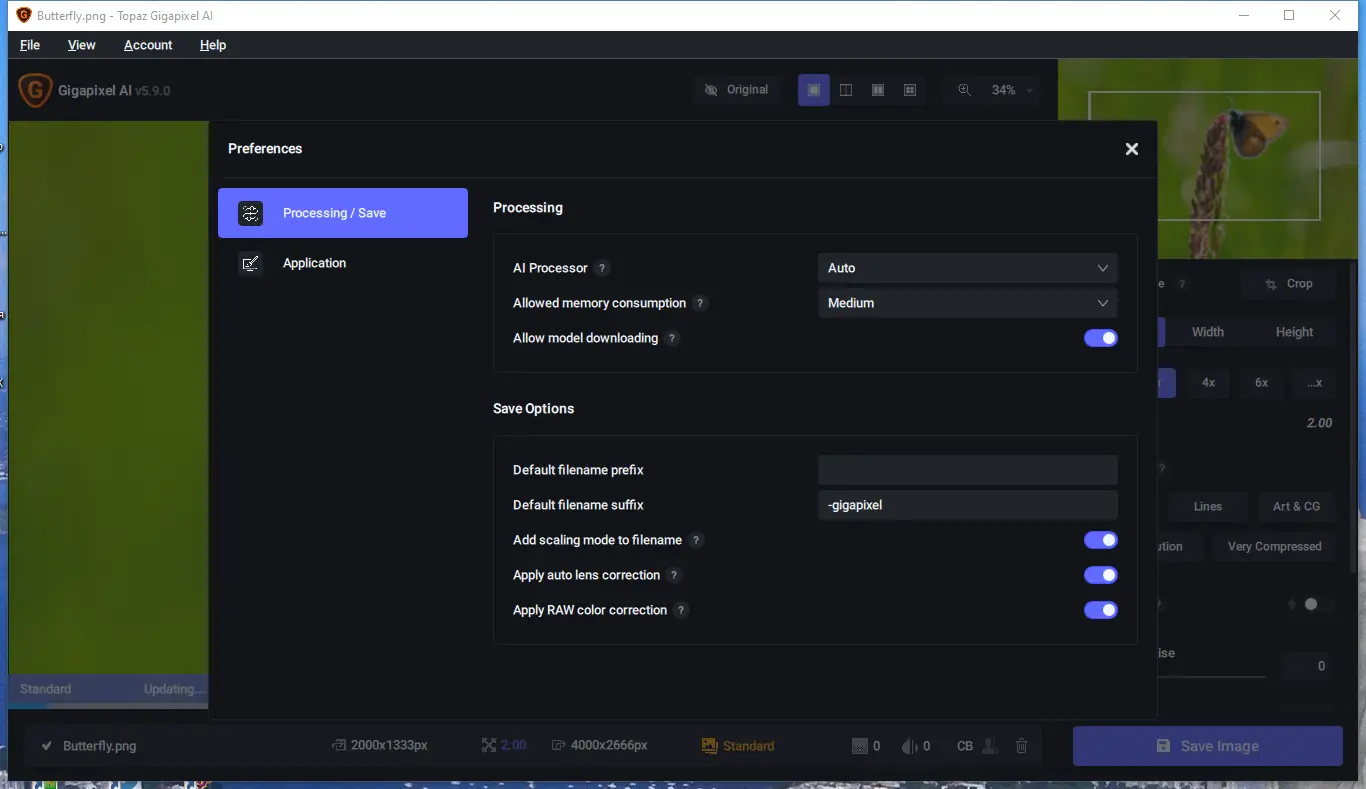Click the Gigapixel AI logo
Viewport: 1366px width, 789px height.
tap(35, 90)
